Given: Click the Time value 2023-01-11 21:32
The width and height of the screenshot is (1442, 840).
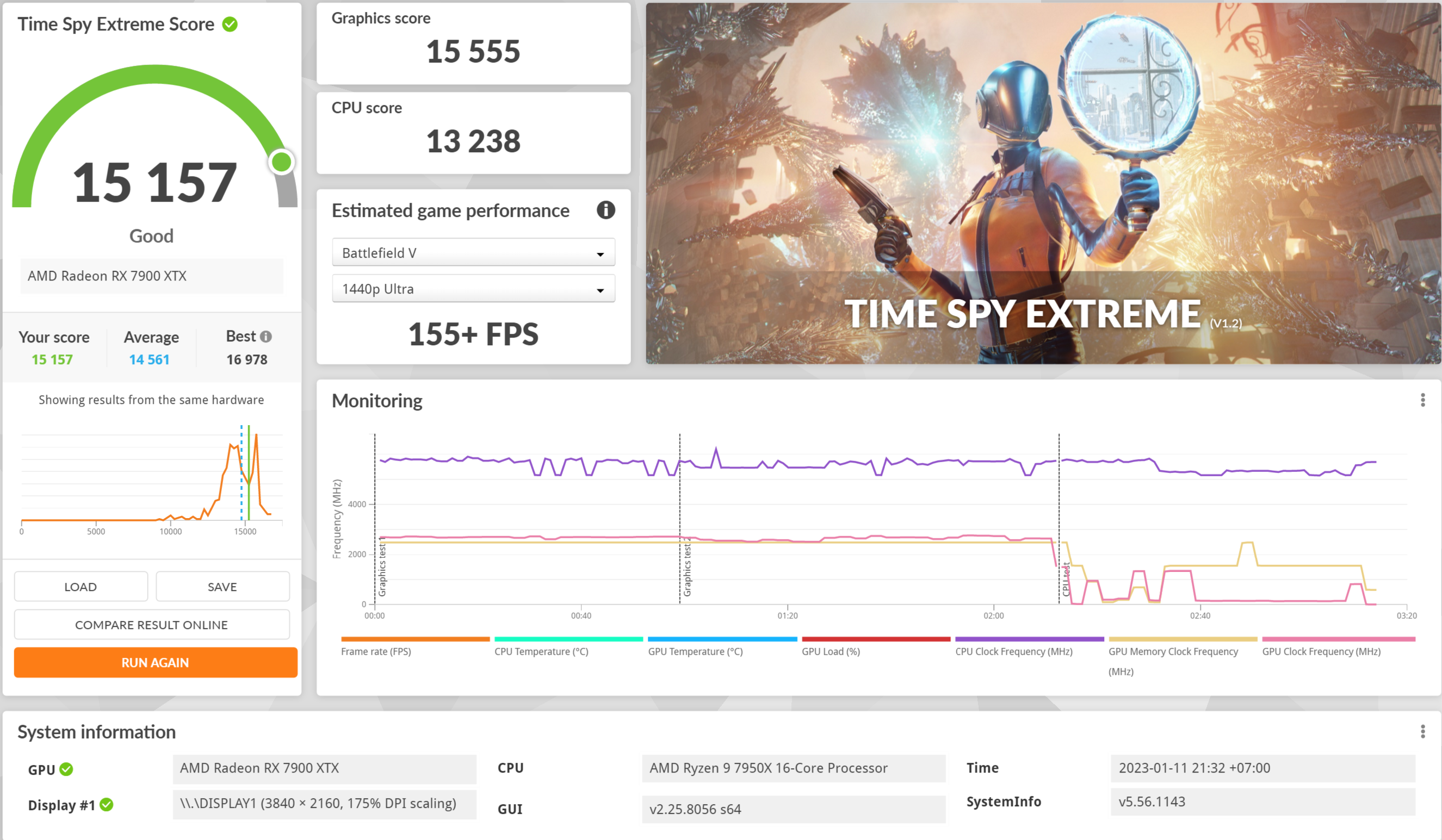Looking at the screenshot, I should [1263, 769].
